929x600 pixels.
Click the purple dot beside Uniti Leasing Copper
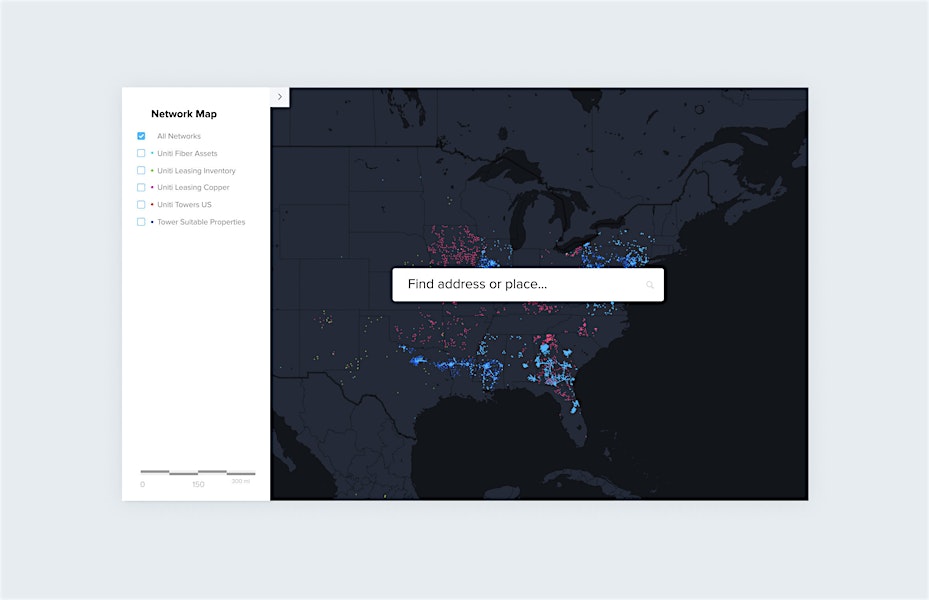(152, 188)
